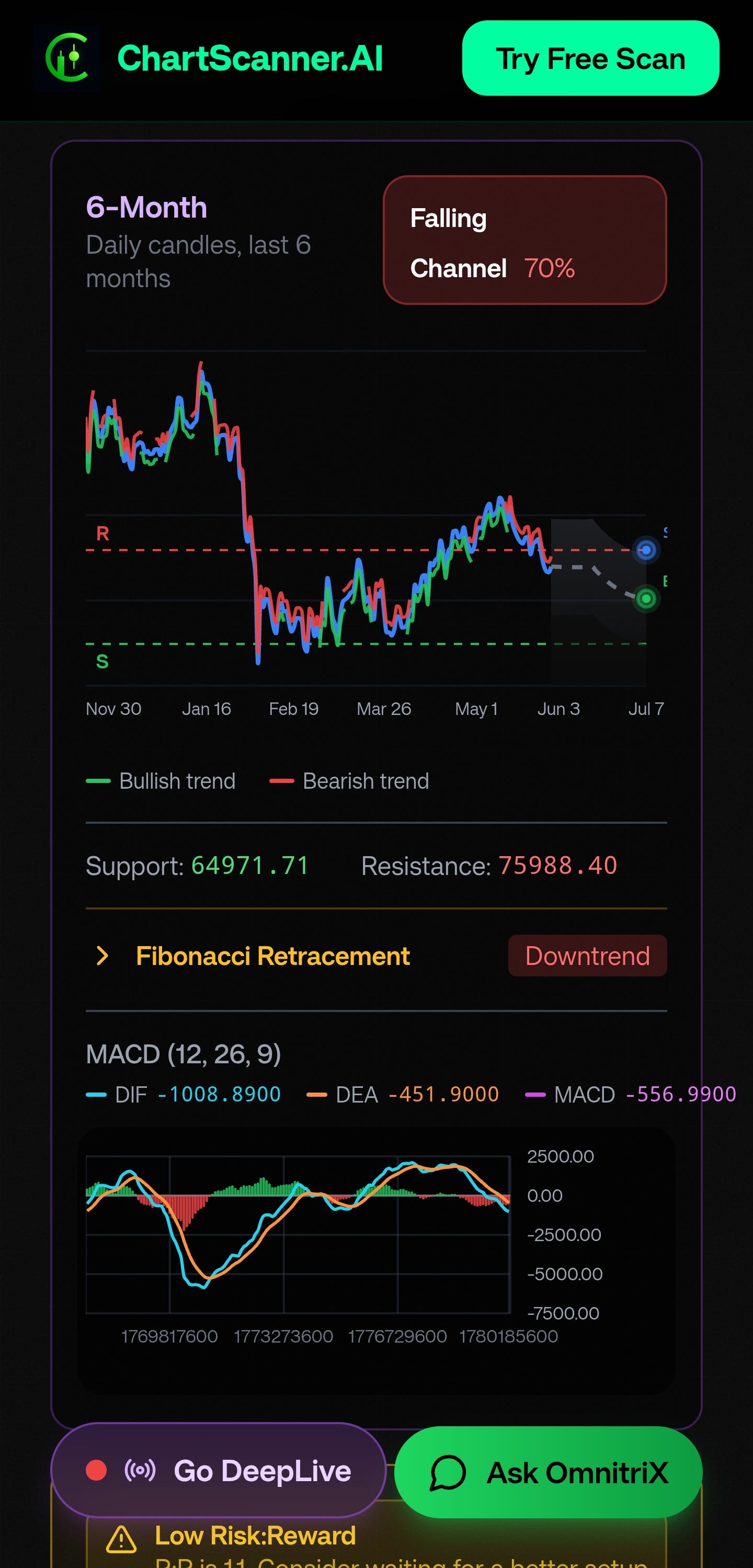Screen dimensions: 753x1568
Task: Toggle the Bullish trend legend item
Action: (x=161, y=781)
